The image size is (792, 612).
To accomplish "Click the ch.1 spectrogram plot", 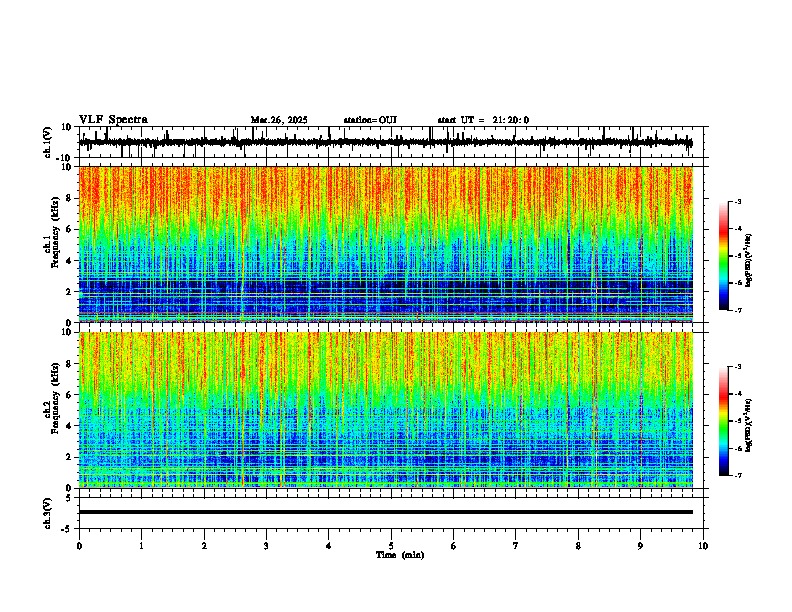I will click(386, 244).
